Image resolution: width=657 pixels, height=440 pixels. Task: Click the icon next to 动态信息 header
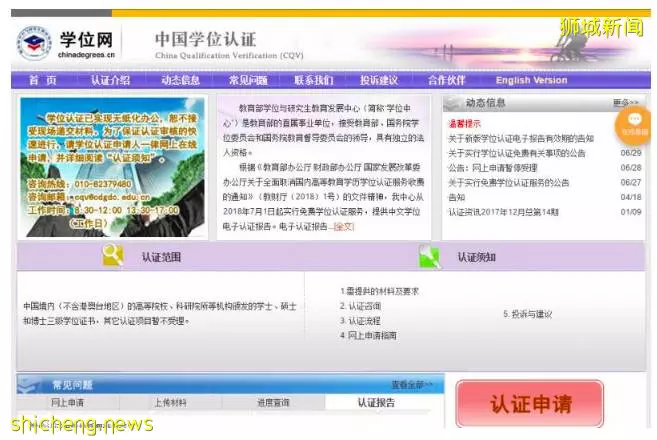(x=453, y=103)
